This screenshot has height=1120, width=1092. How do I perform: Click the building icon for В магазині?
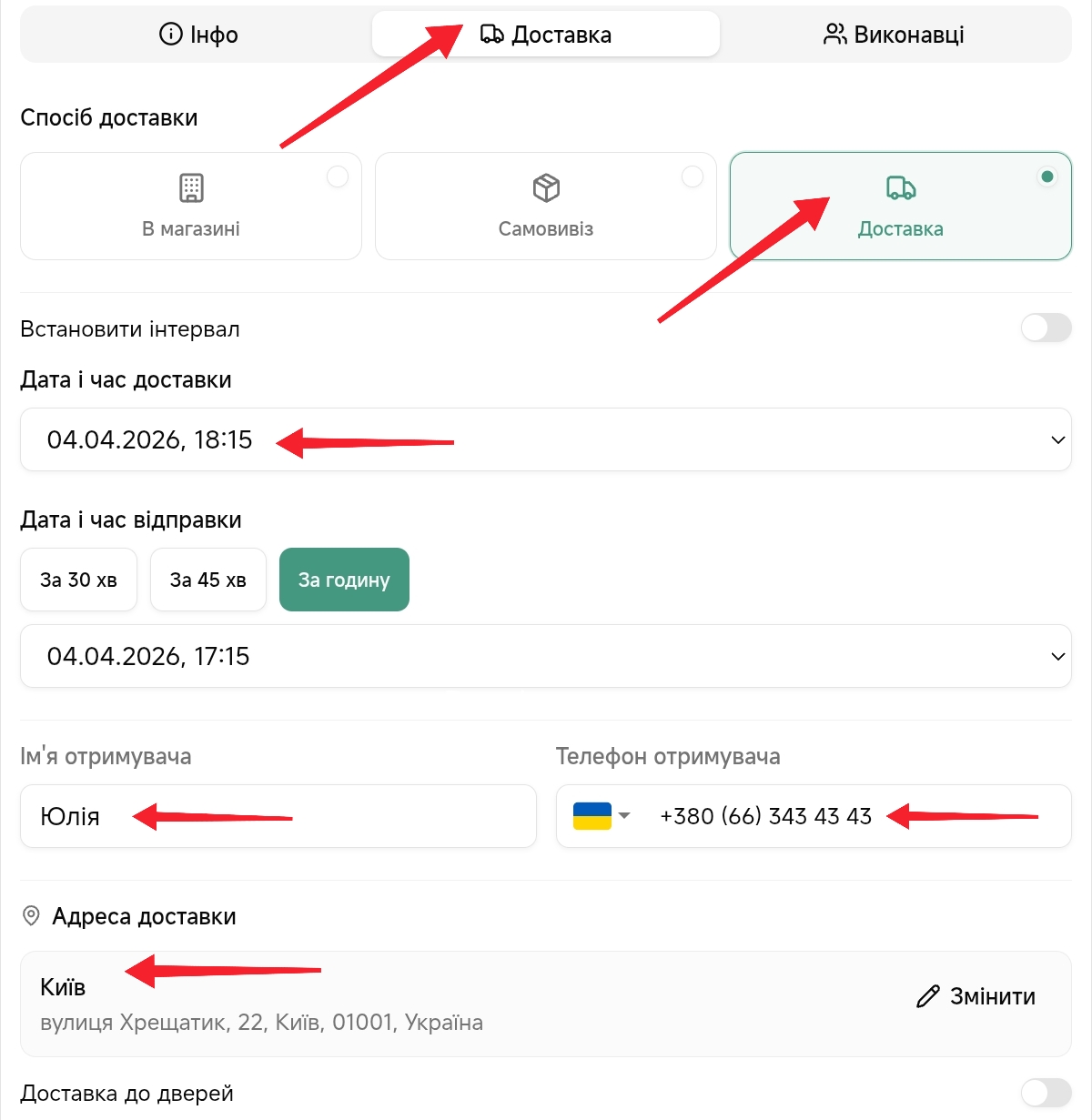191,187
